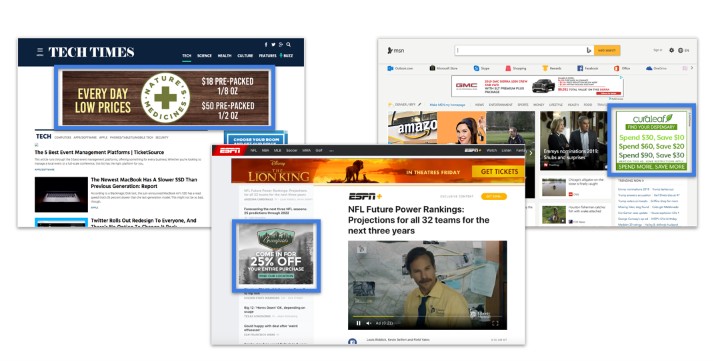The image size is (713, 361).
Task: Open Office shortcut on MSN
Action: (x=622, y=68)
